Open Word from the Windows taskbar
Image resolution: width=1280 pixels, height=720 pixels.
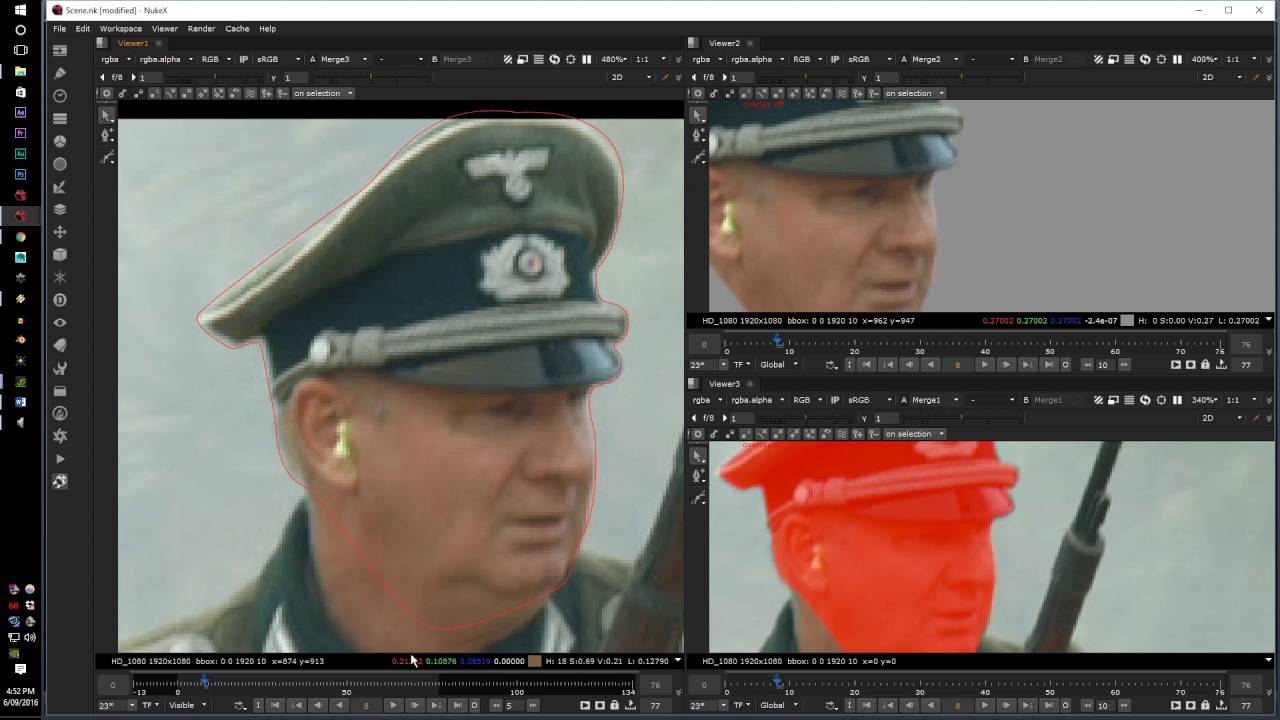click(x=20, y=402)
